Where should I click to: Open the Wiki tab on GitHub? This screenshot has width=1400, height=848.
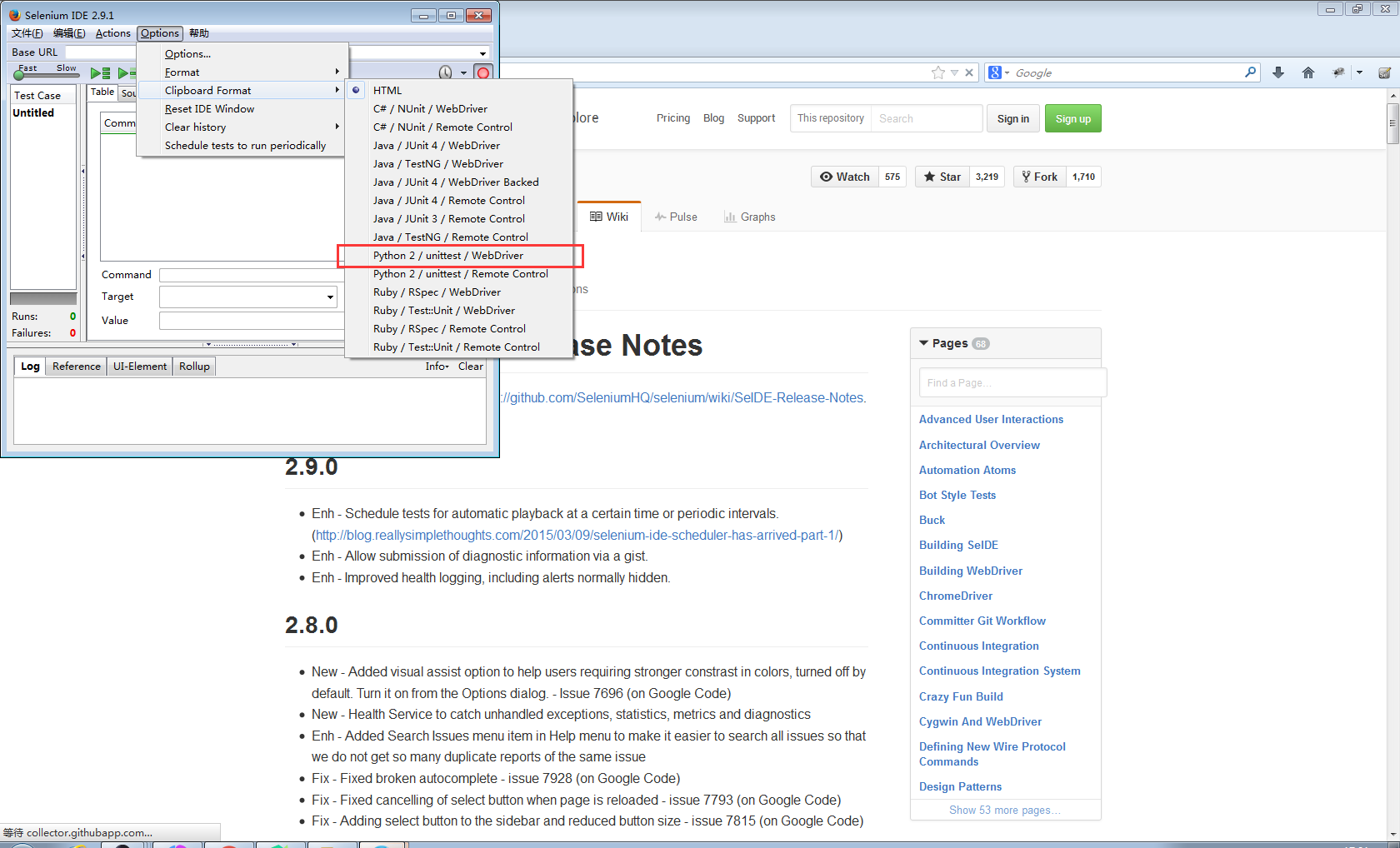609,217
